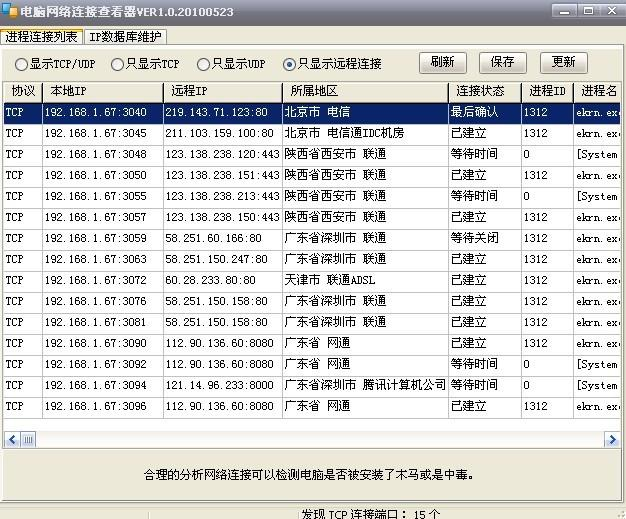
Task: Click the horizontal scrollbar thumb
Action: tap(28, 440)
